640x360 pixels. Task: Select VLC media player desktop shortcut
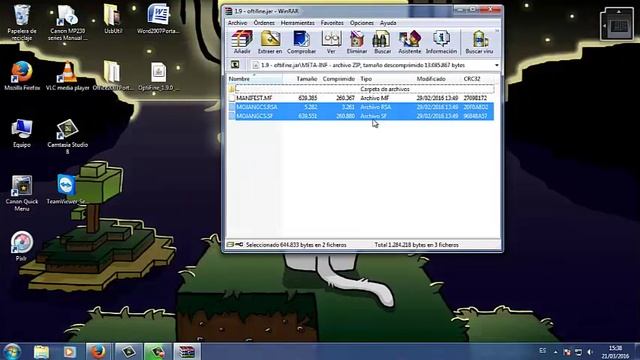pyautogui.click(x=67, y=76)
